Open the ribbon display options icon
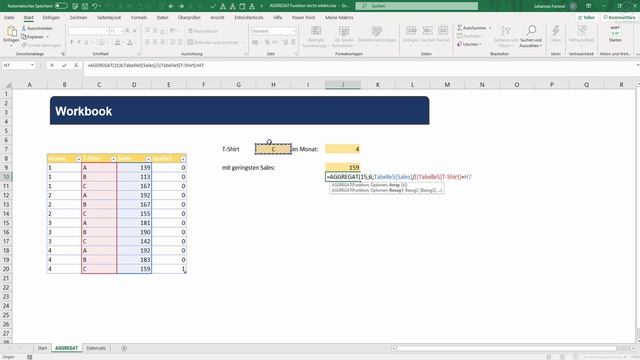Image resolution: width=640 pixels, height=360 pixels. click(x=589, y=6)
